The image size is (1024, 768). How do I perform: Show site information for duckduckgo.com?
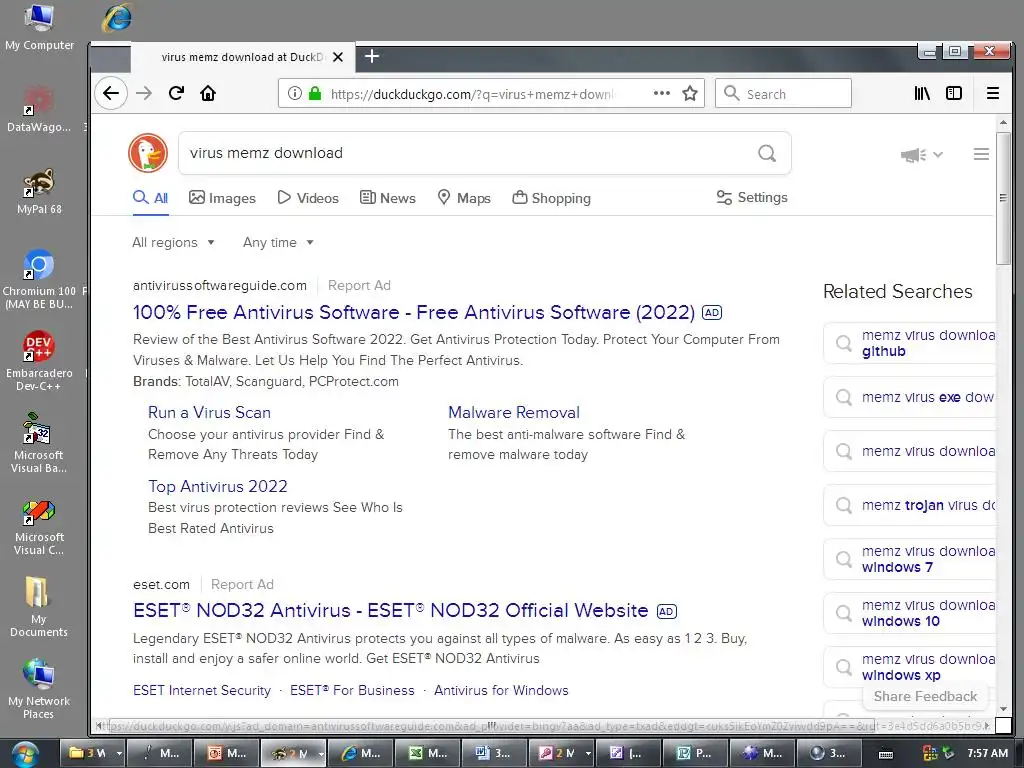click(x=295, y=93)
